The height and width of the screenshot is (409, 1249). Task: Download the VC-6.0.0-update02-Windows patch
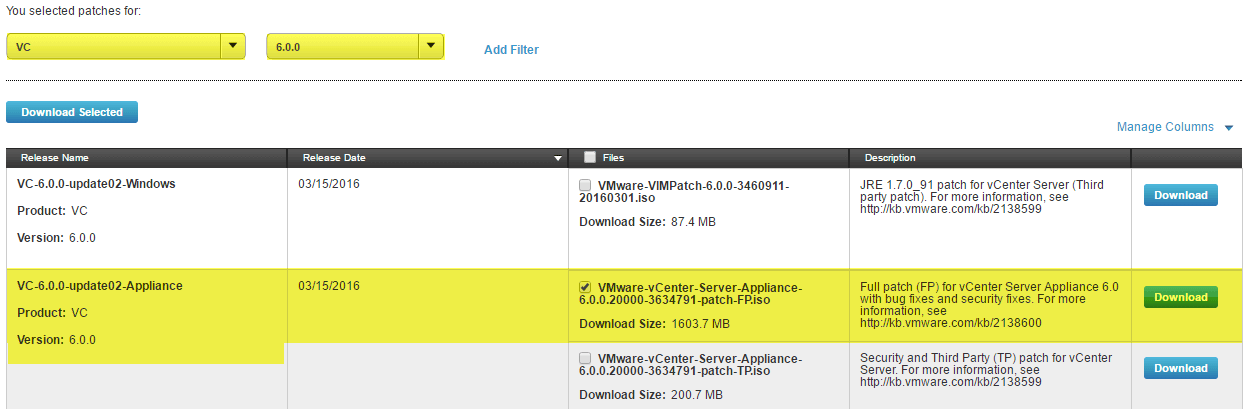(1181, 195)
